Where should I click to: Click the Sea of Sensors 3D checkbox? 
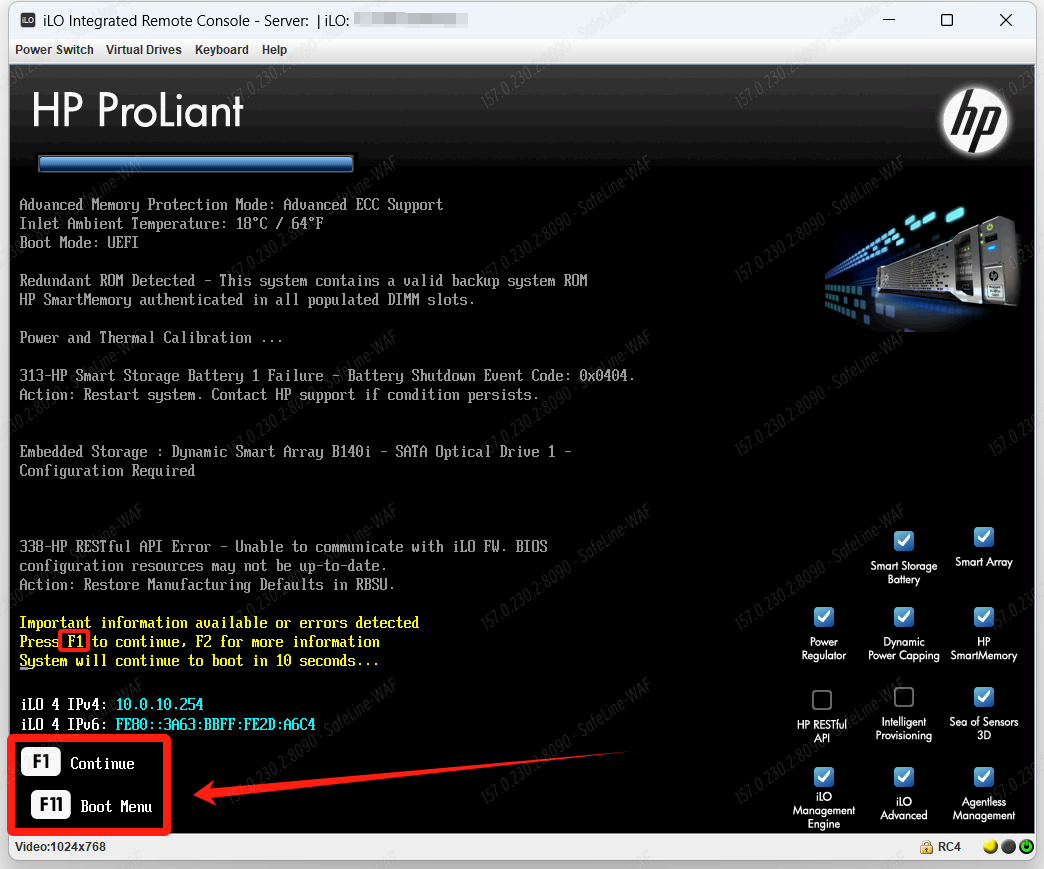(983, 697)
